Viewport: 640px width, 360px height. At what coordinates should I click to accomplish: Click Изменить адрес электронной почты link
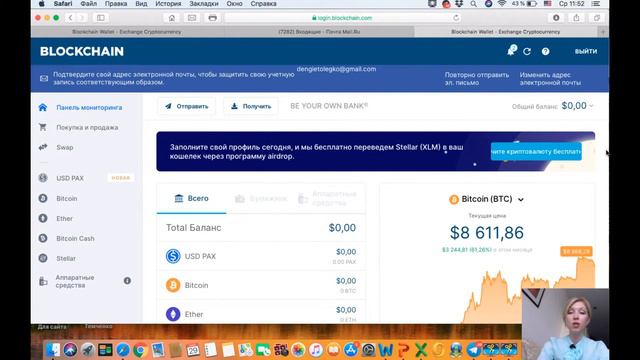[x=550, y=79]
